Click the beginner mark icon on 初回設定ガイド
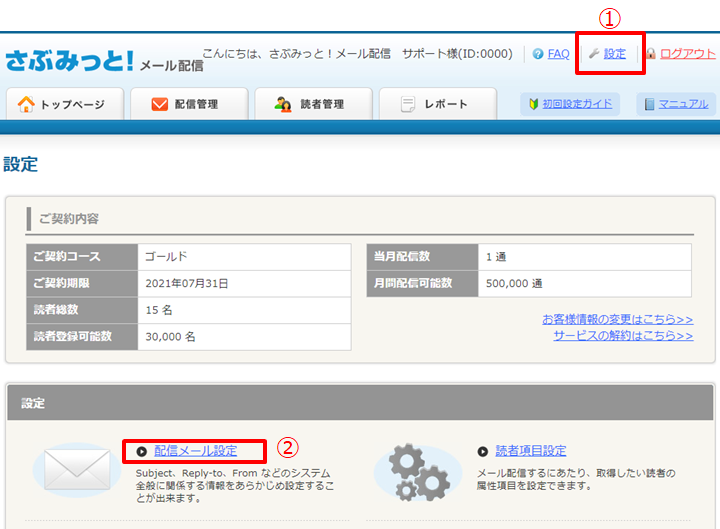Screen dimensions: 720x529 533,104
